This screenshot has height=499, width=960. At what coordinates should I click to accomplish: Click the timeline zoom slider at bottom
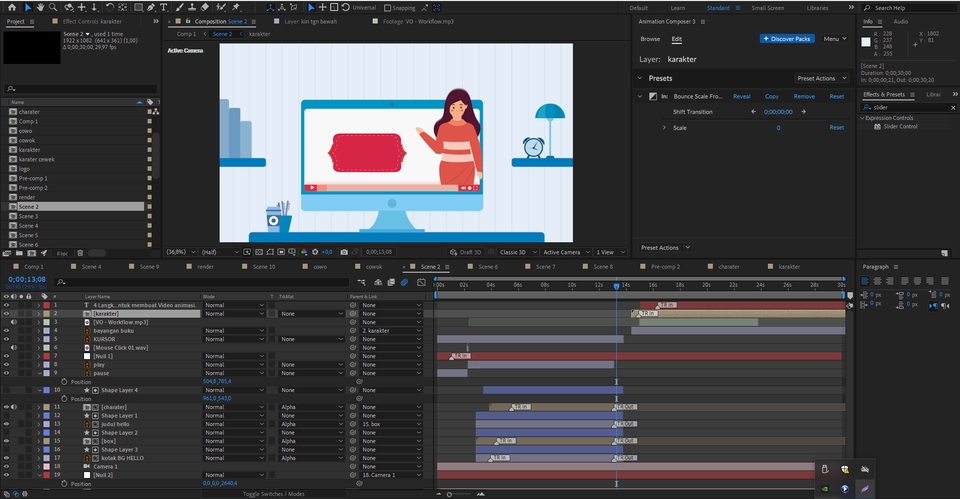coord(460,494)
